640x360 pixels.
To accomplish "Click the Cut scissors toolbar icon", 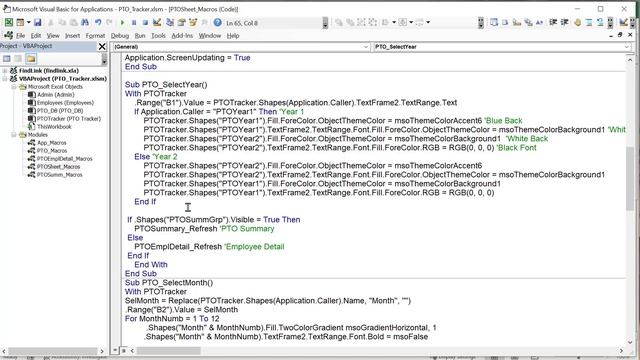I will (51, 22).
